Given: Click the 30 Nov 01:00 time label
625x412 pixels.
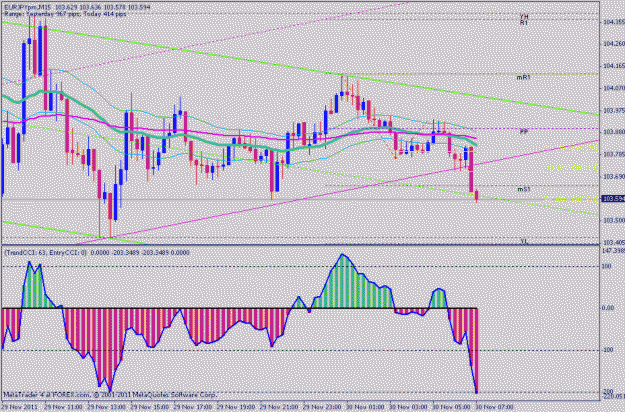Looking at the screenshot, I should pyautogui.click(x=366, y=408).
